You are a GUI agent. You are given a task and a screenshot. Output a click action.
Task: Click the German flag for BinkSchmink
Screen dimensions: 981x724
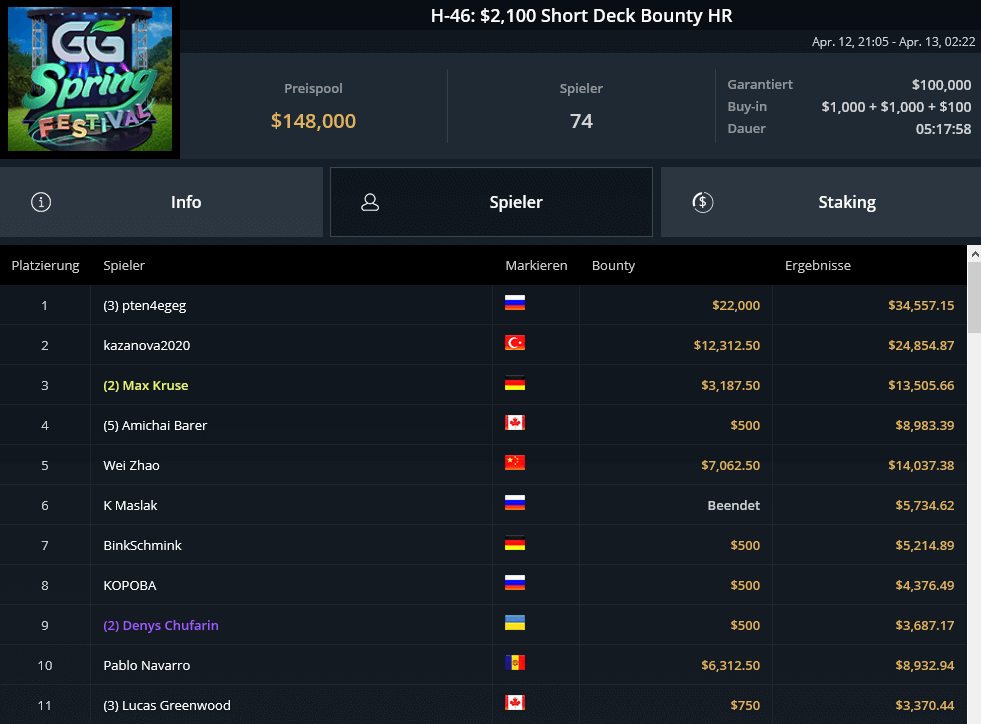[x=515, y=543]
